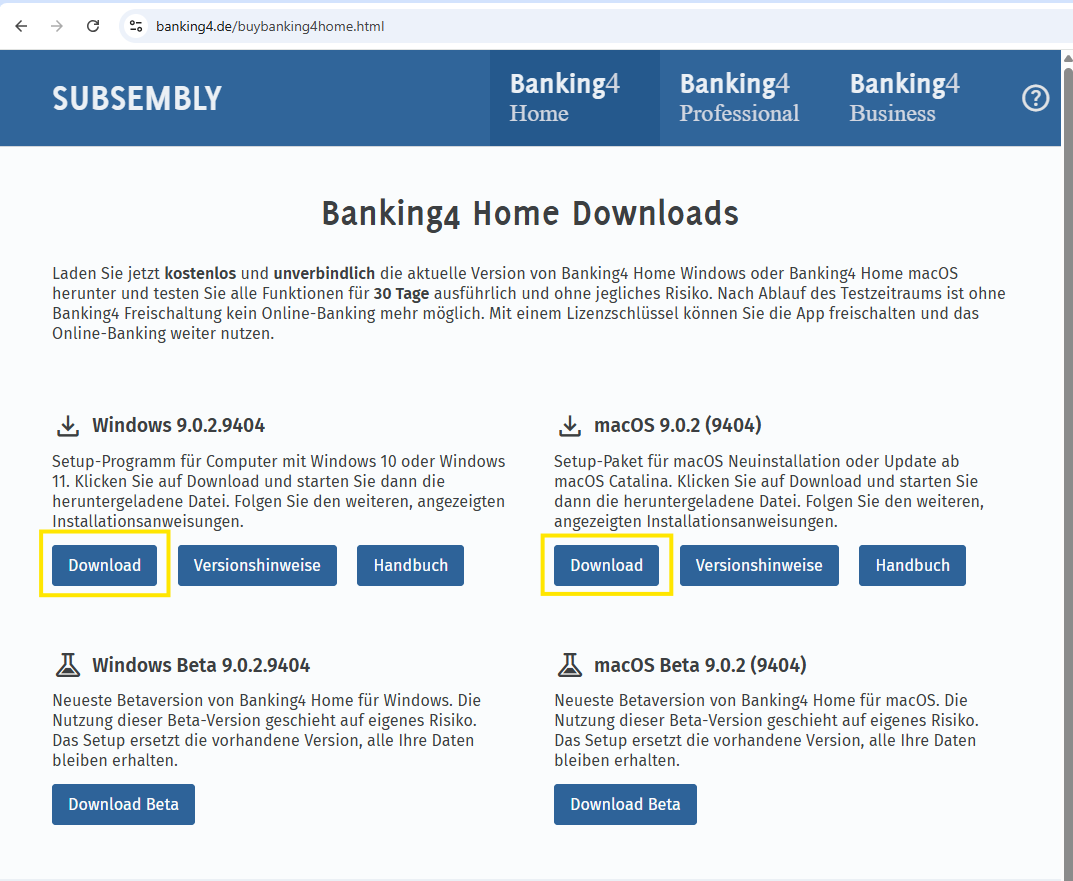This screenshot has width=1073, height=881.
Task: Download the Windows 9.0.2.9404 setup
Action: coord(105,565)
